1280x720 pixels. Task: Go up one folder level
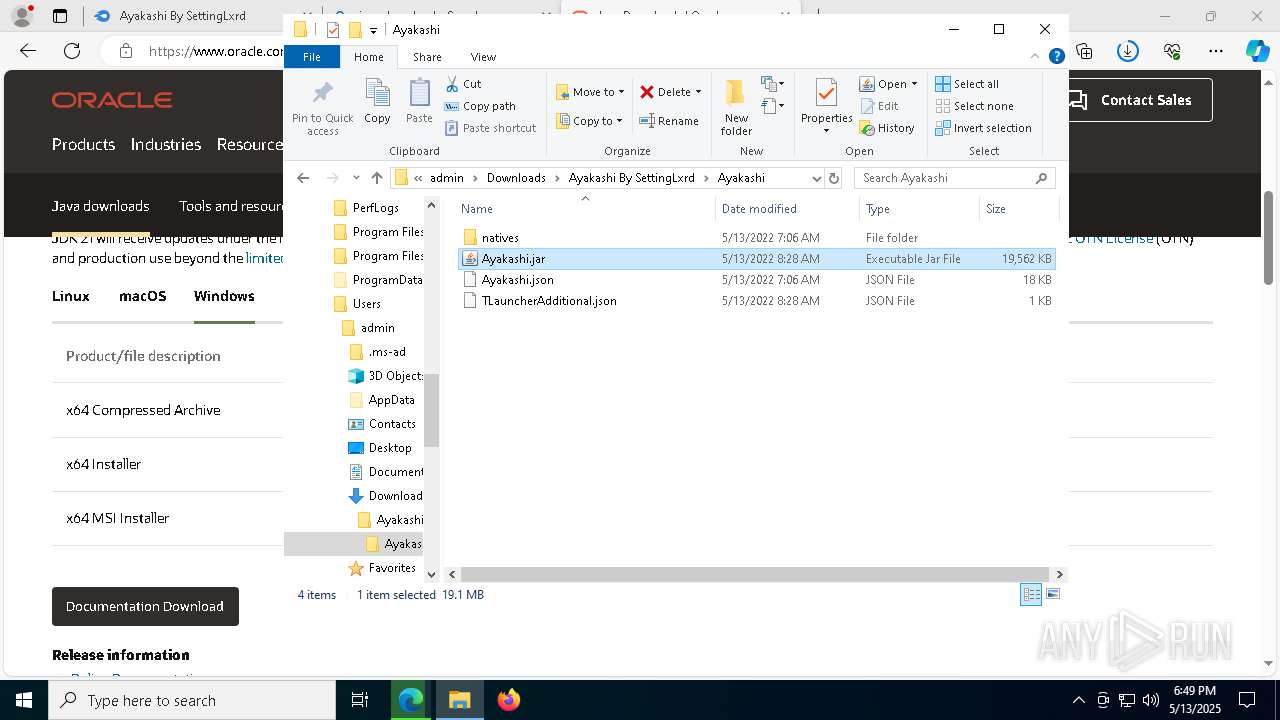pos(377,178)
